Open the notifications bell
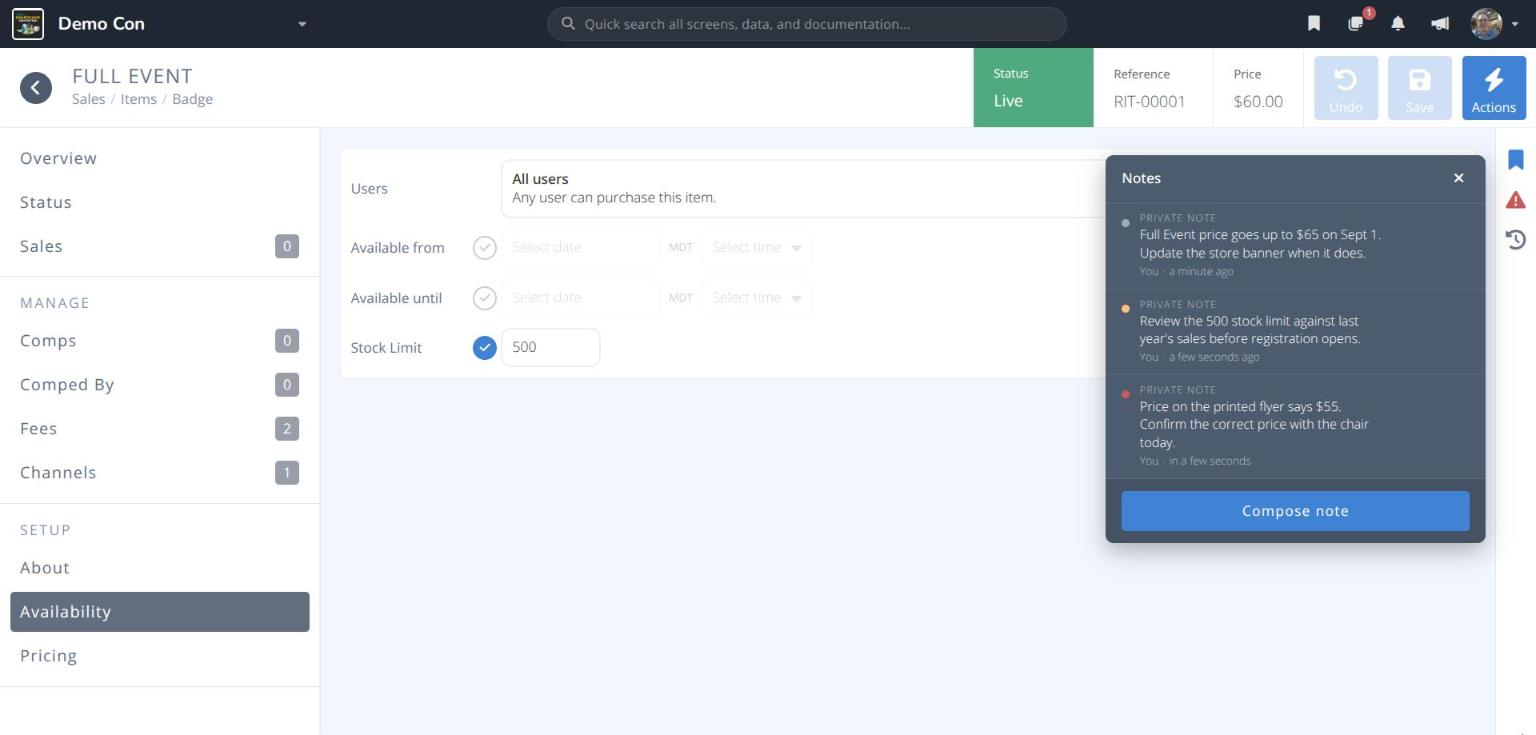Viewport: 1536px width, 735px height. [1398, 24]
